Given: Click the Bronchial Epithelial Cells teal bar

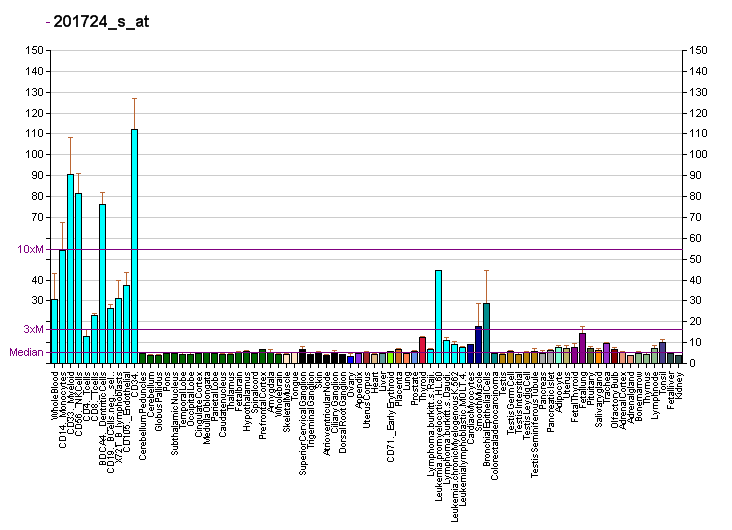Looking at the screenshot, I should [486, 333].
